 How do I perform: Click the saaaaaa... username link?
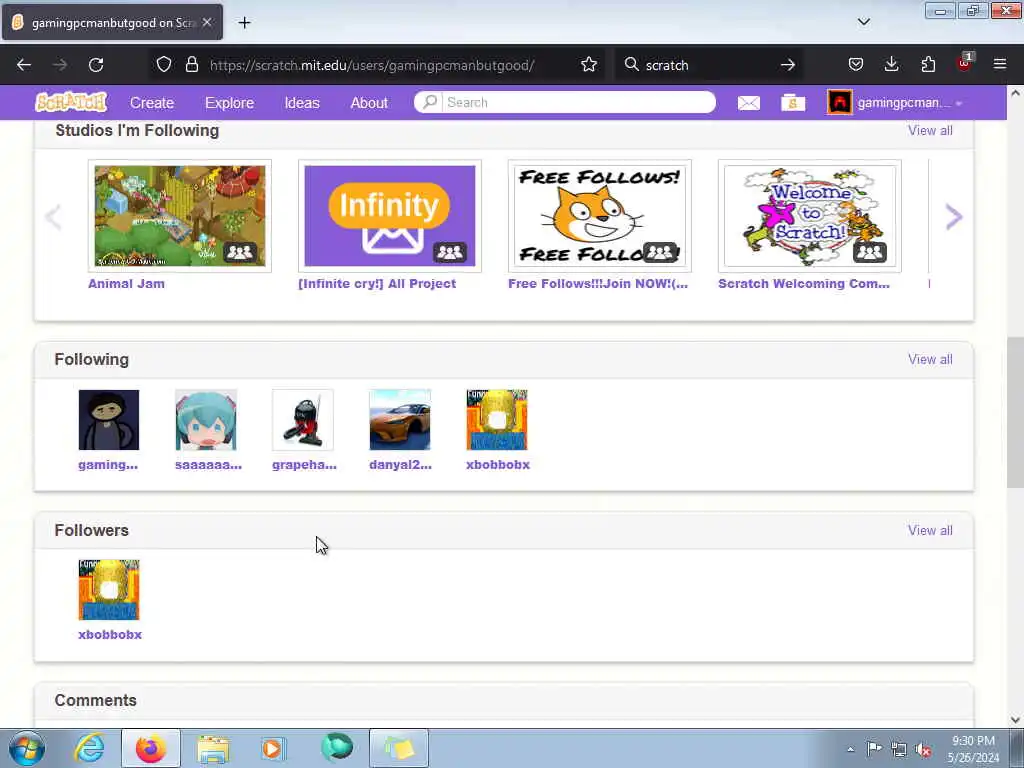click(208, 465)
